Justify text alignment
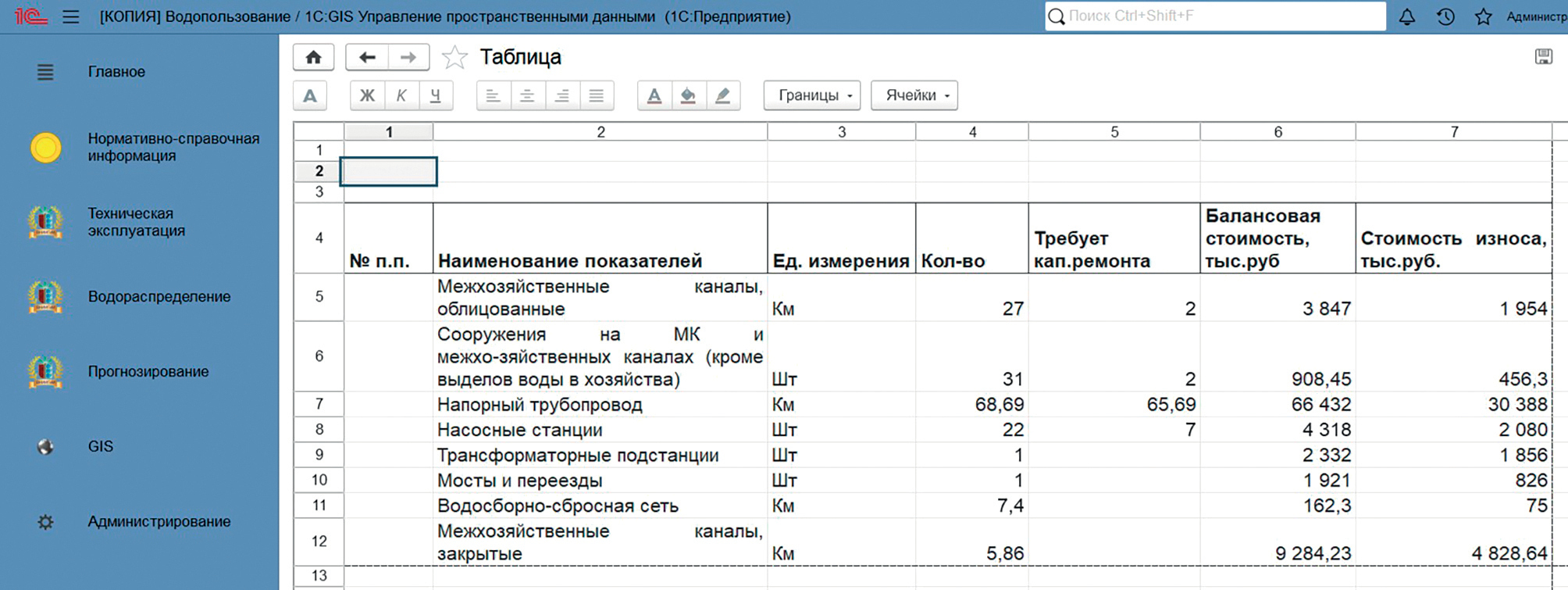1568x590 pixels. click(596, 95)
